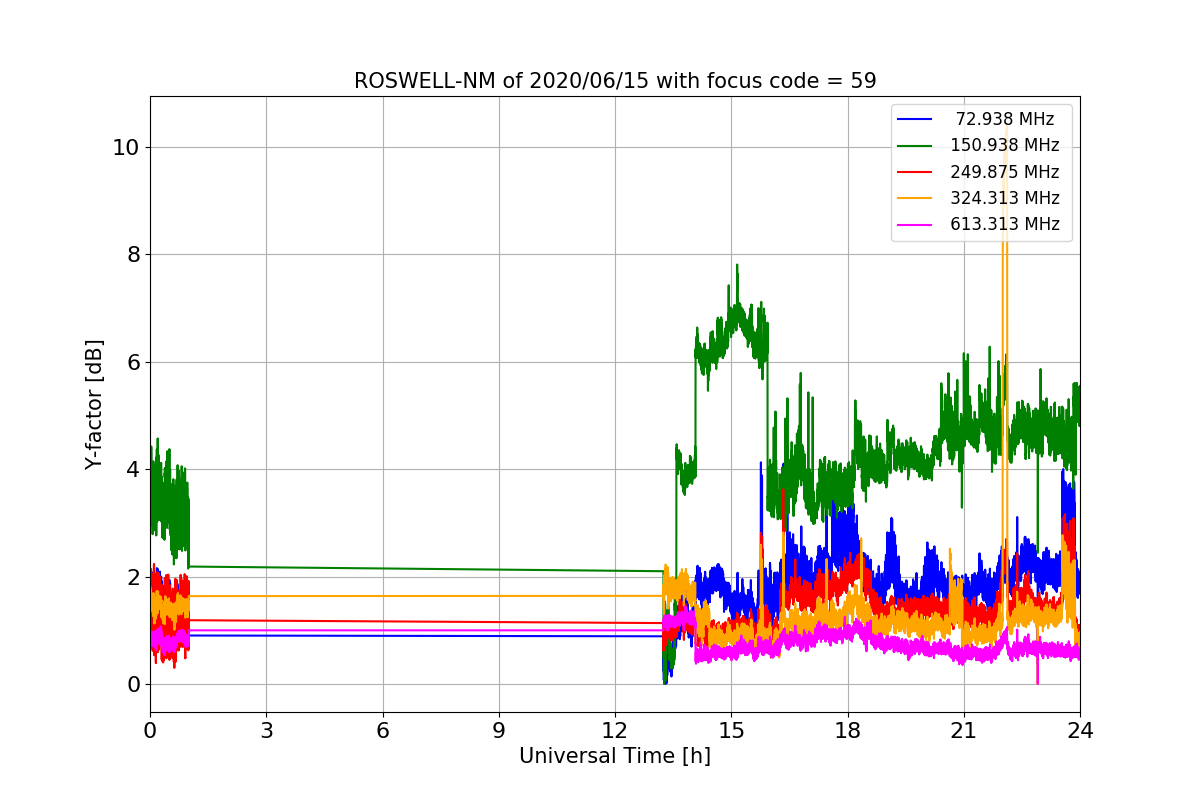Select x-axis tick label 24

[1080, 730]
